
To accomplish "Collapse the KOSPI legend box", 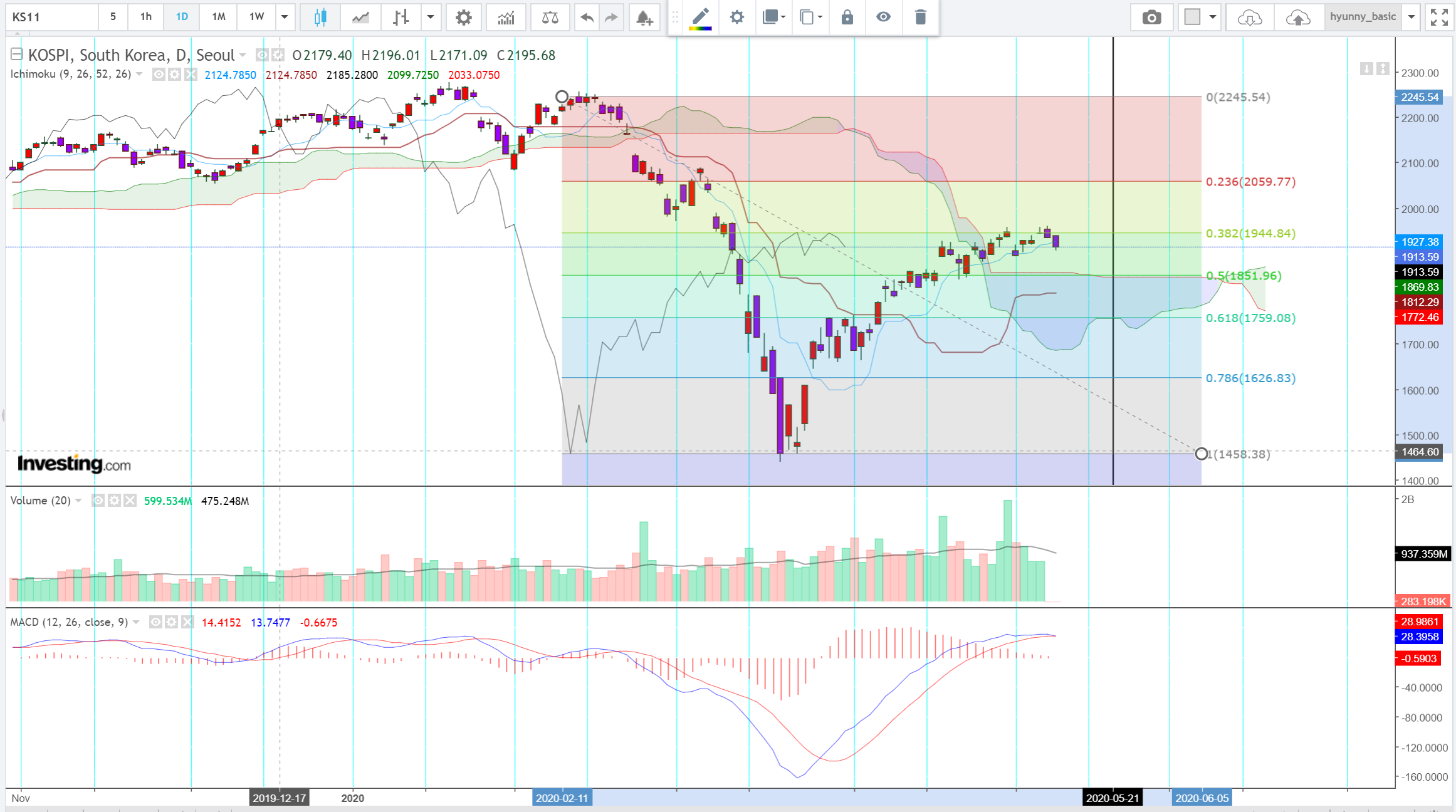I will (x=16, y=55).
